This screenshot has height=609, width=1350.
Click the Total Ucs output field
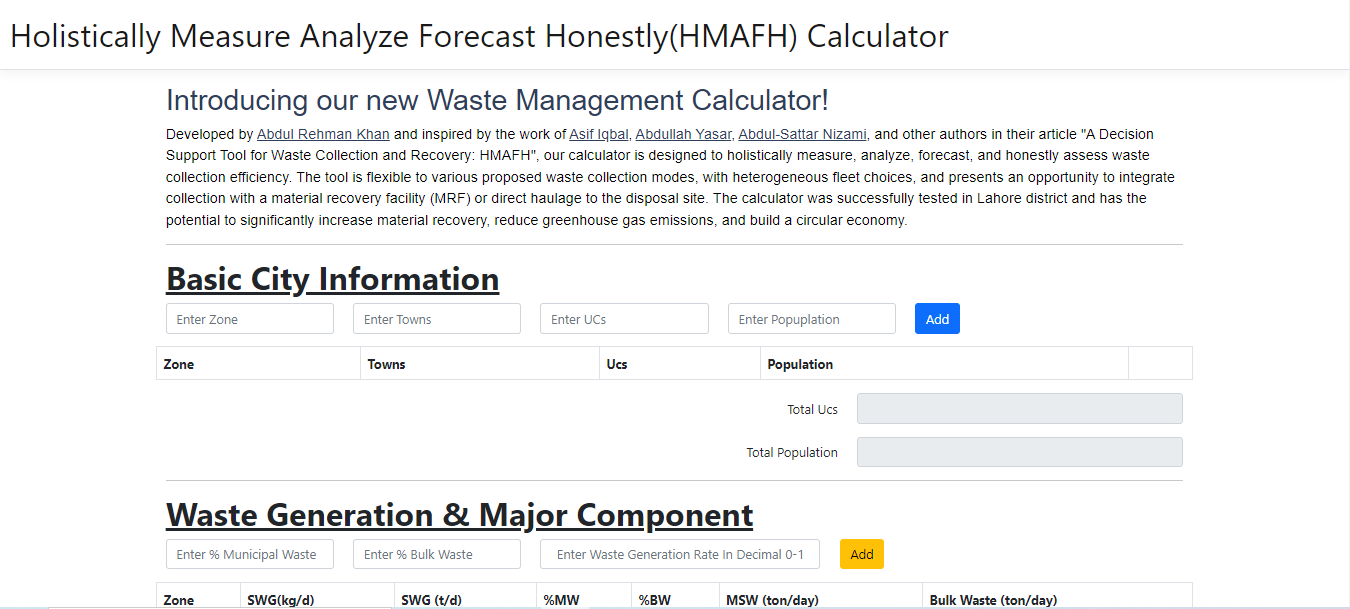click(x=1019, y=409)
